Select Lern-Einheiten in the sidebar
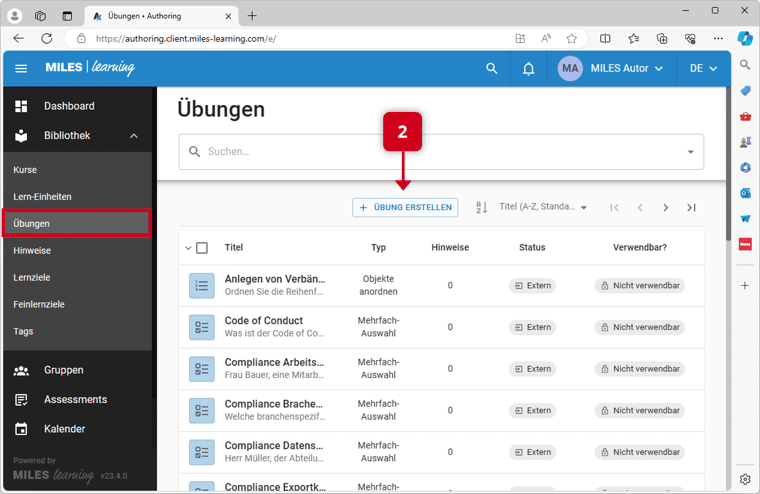 point(42,197)
